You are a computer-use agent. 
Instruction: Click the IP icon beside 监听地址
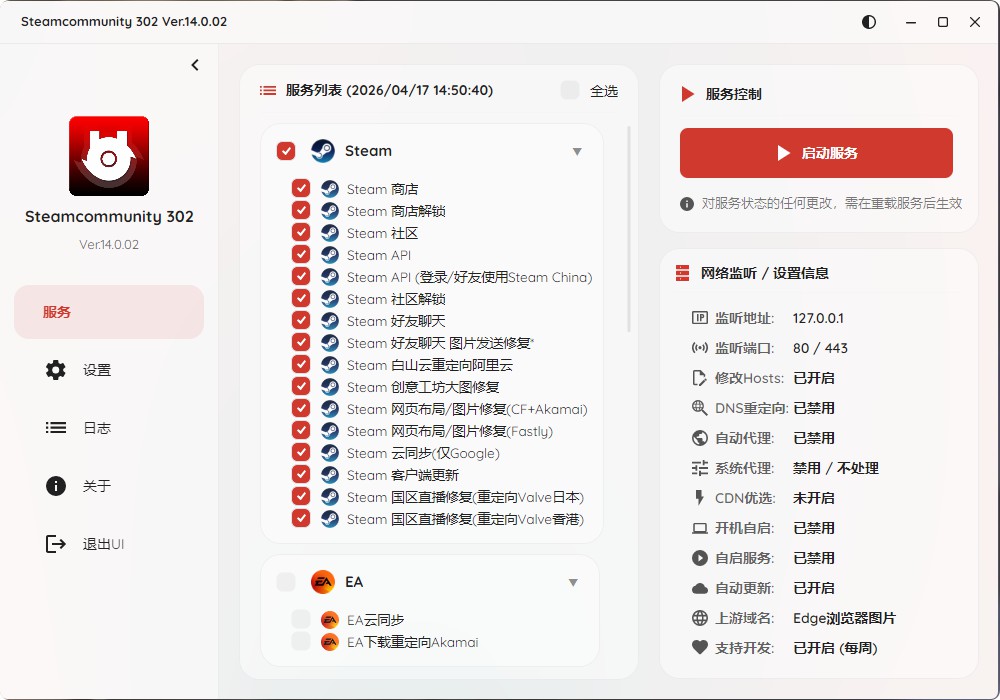(x=700, y=317)
